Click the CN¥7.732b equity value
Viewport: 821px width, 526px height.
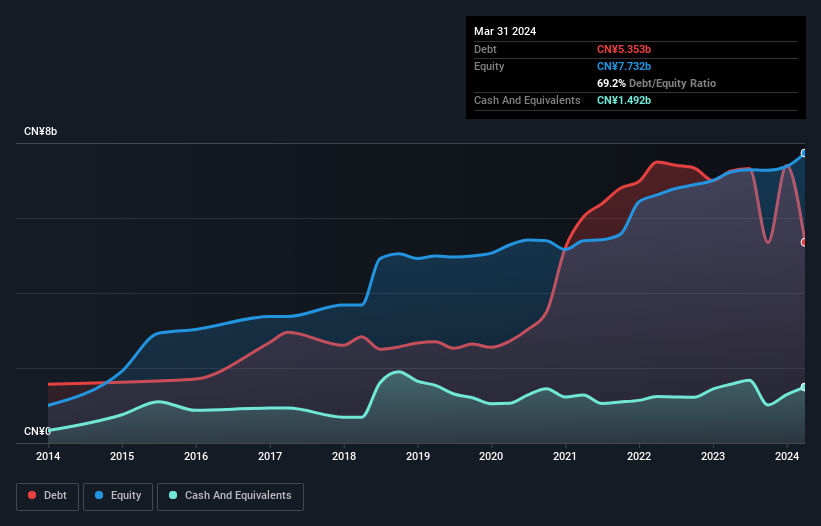[624, 66]
